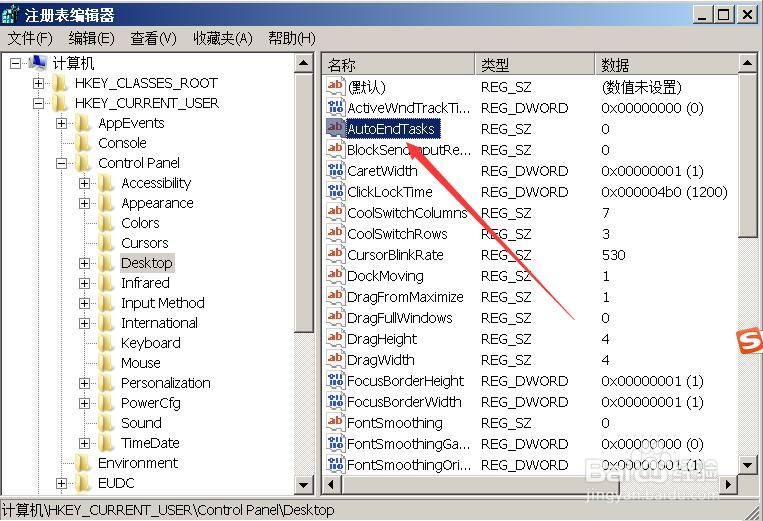The height and width of the screenshot is (521, 763).
Task: Click scroll-down arrow of values pane
Action: point(748,465)
